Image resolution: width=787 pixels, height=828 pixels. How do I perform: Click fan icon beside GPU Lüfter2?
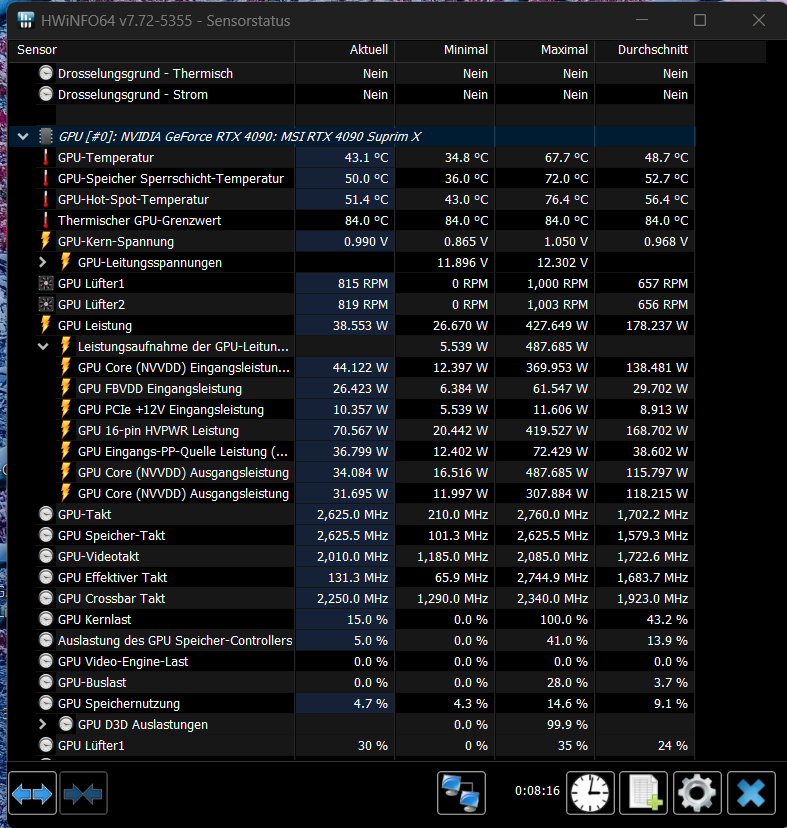(46, 305)
